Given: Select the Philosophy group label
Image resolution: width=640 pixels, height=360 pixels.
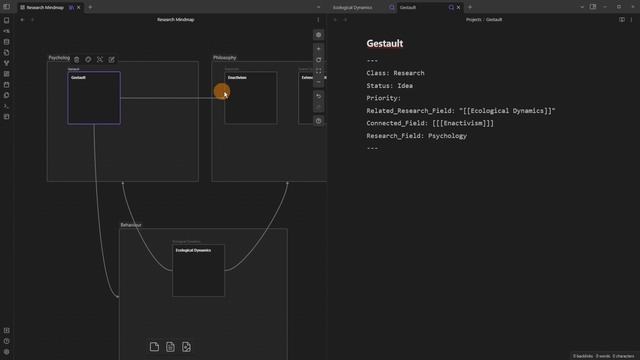Looking at the screenshot, I should point(224,58).
